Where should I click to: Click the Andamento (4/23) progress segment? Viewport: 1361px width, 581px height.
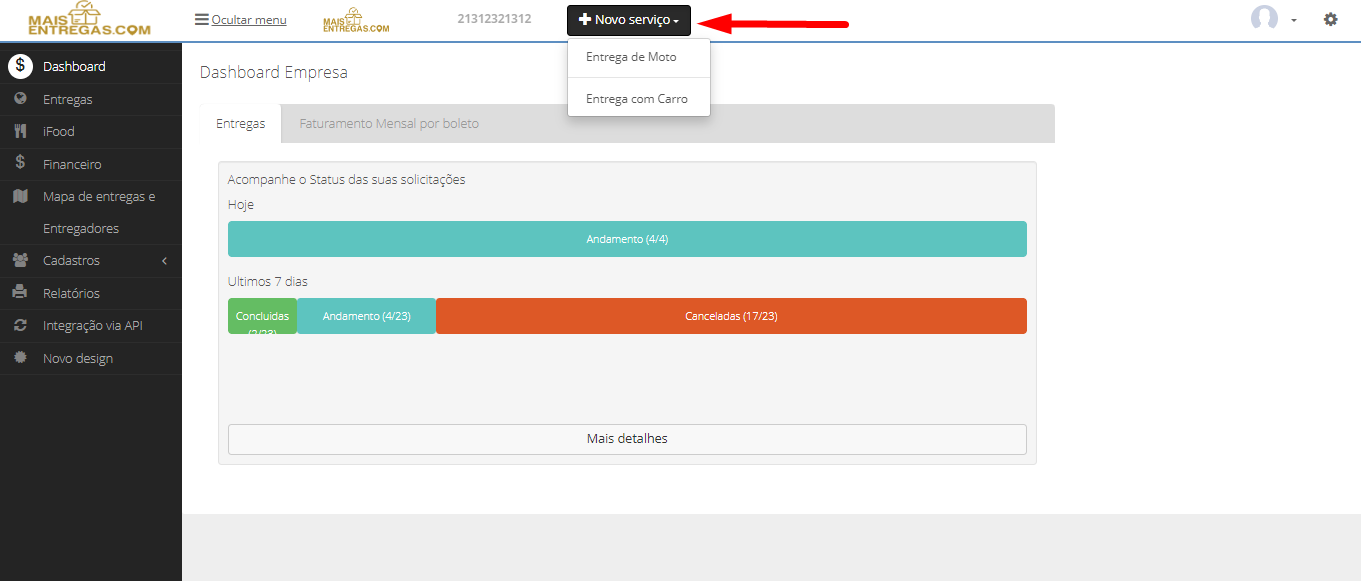366,316
